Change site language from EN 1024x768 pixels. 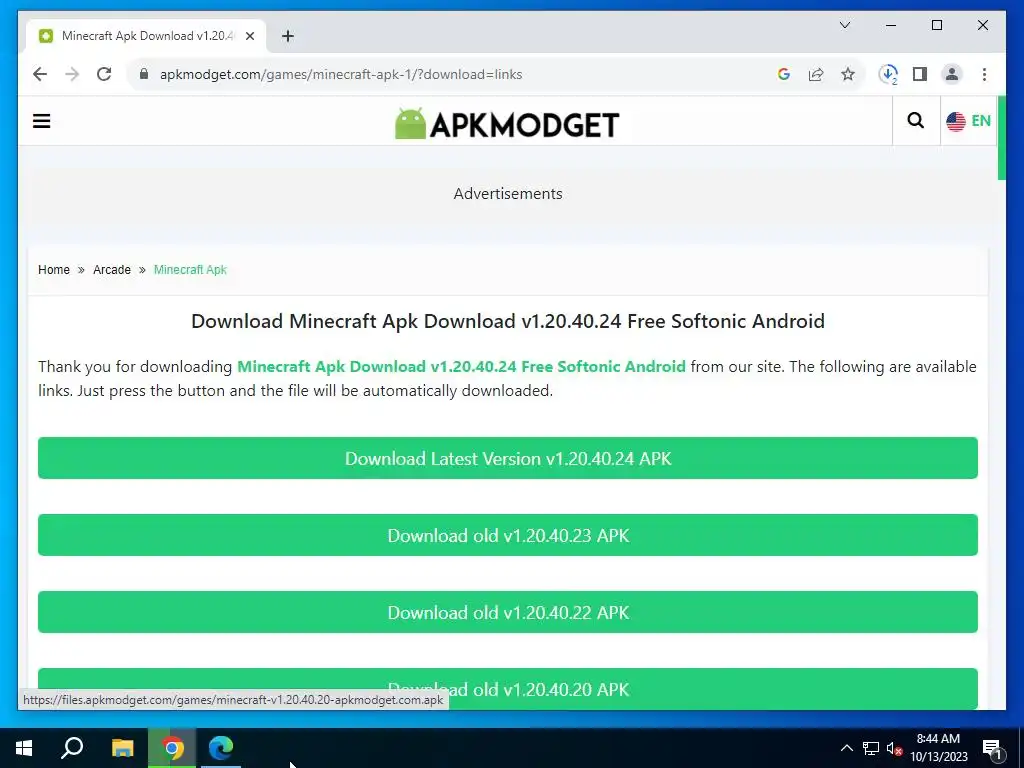click(968, 121)
